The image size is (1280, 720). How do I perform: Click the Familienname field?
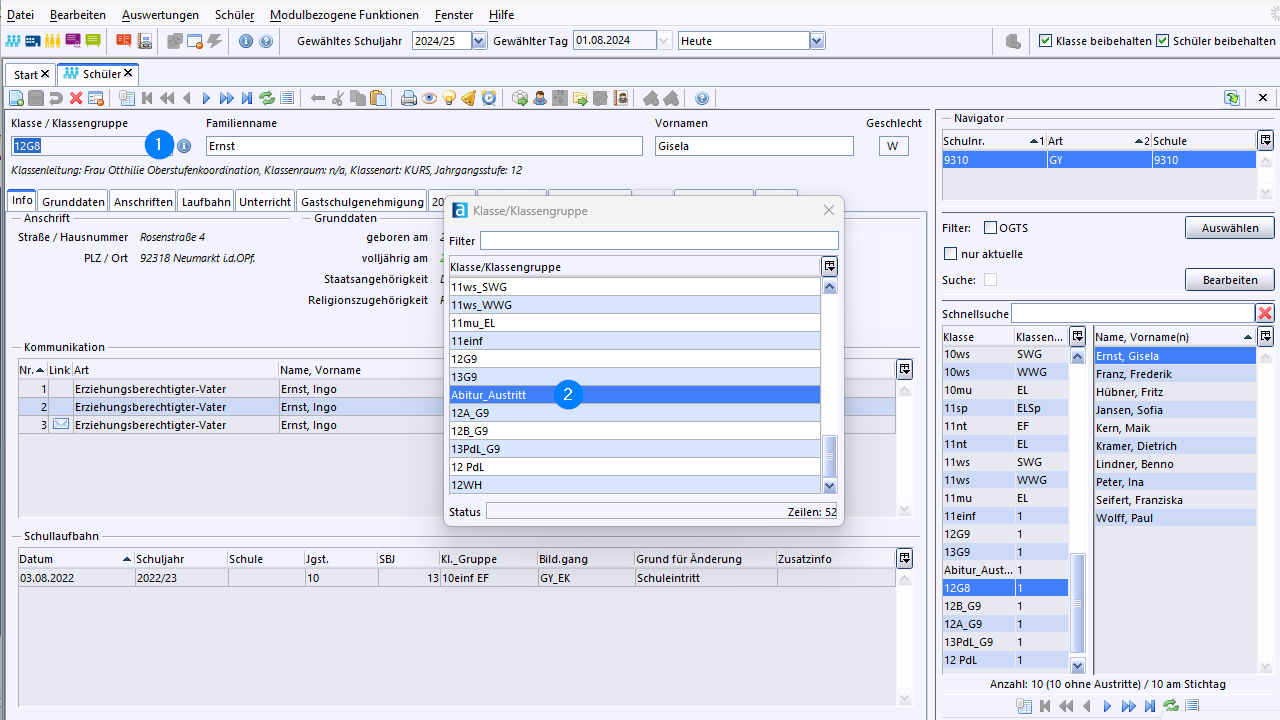(424, 146)
